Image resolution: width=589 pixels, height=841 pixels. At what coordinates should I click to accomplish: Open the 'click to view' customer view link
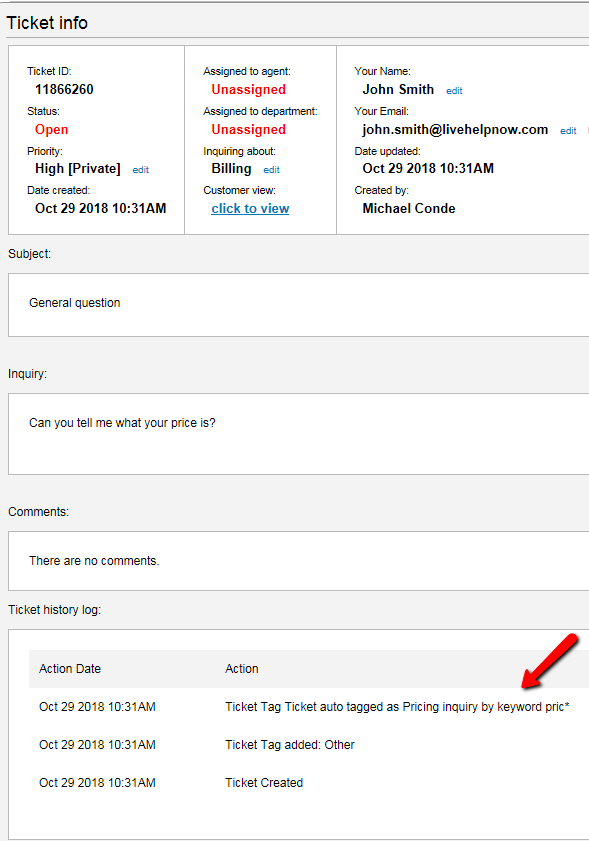(250, 209)
